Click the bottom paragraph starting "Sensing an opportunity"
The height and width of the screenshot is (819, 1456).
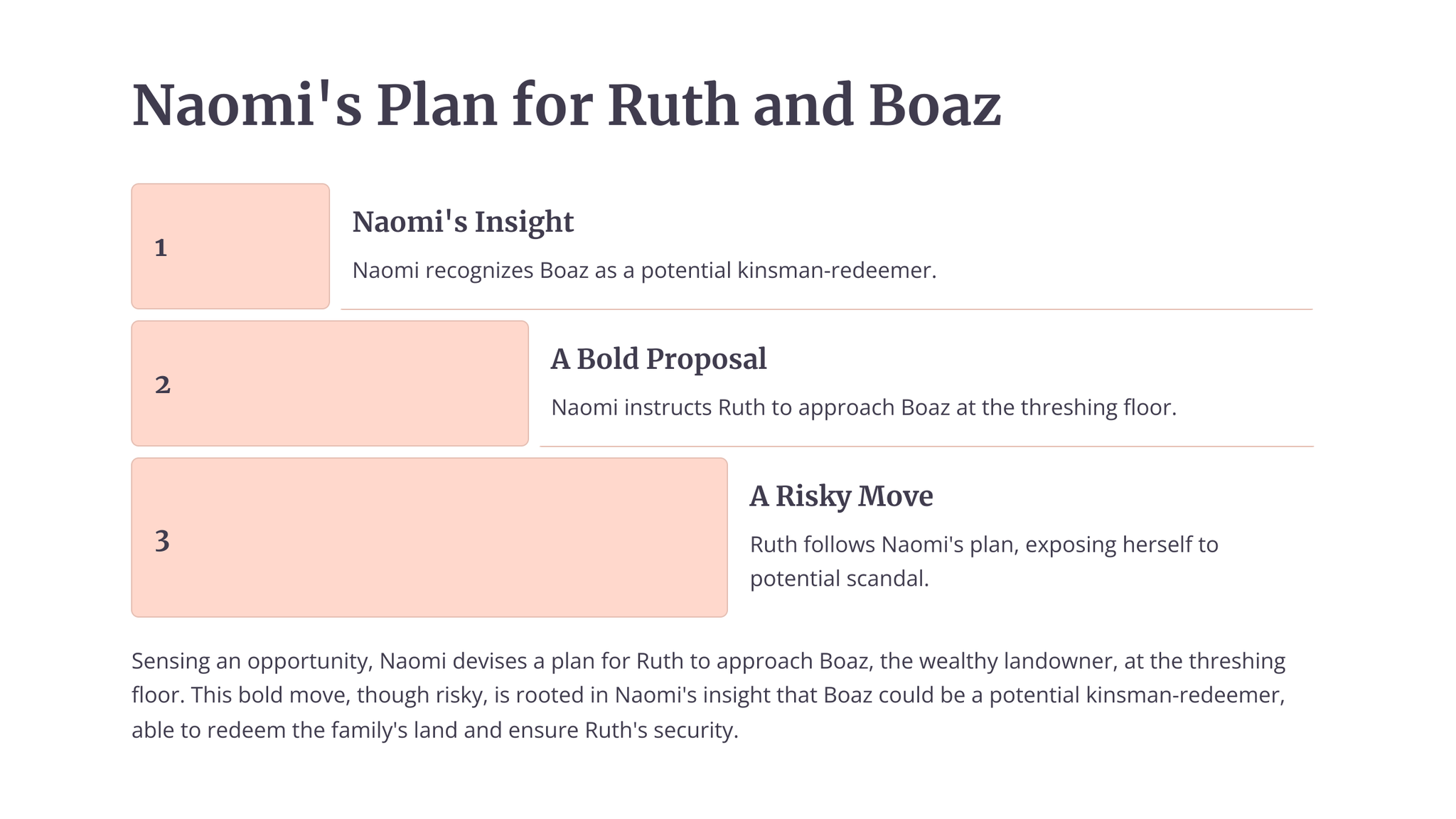pos(708,695)
